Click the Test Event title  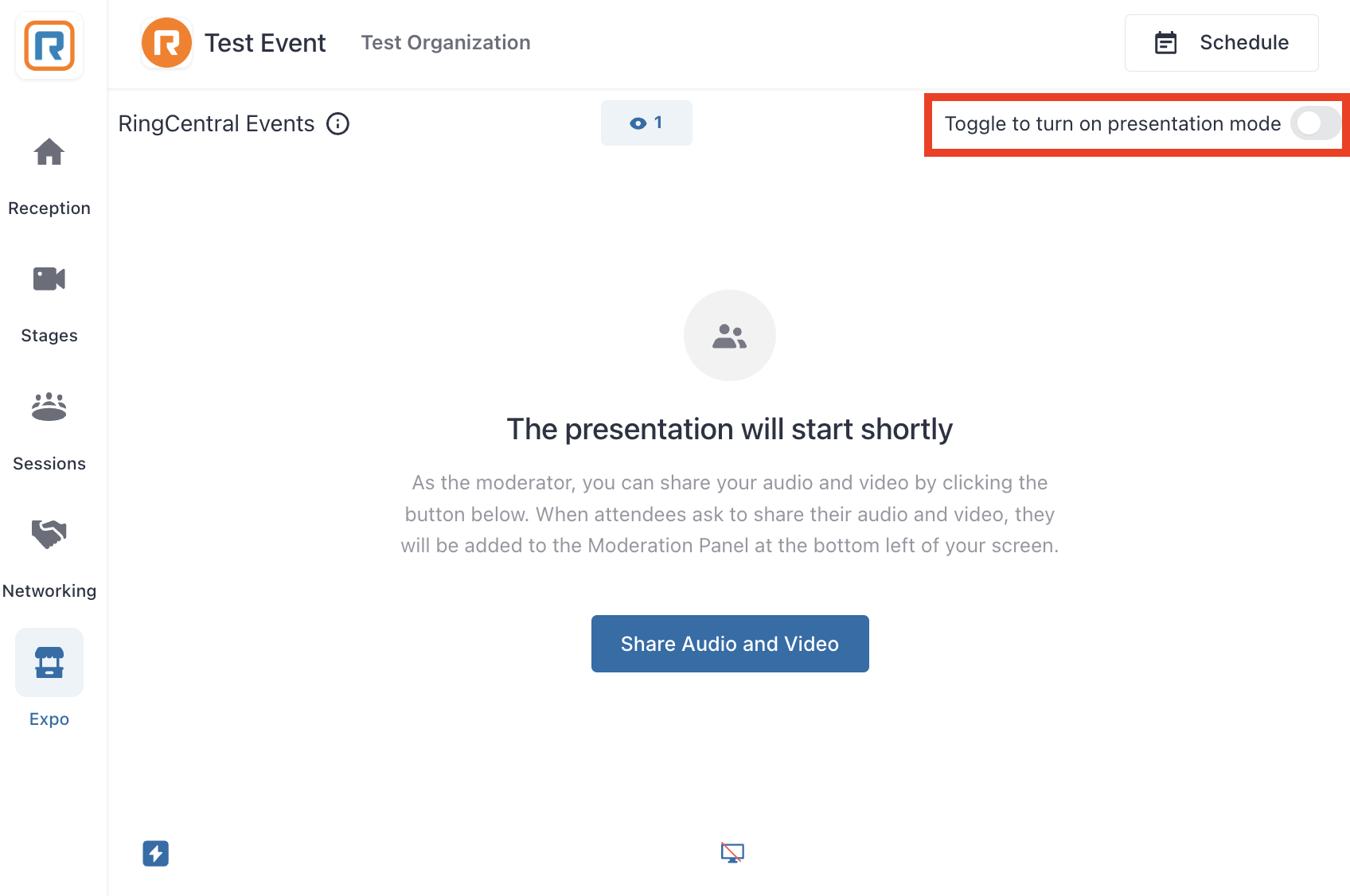[x=265, y=43]
